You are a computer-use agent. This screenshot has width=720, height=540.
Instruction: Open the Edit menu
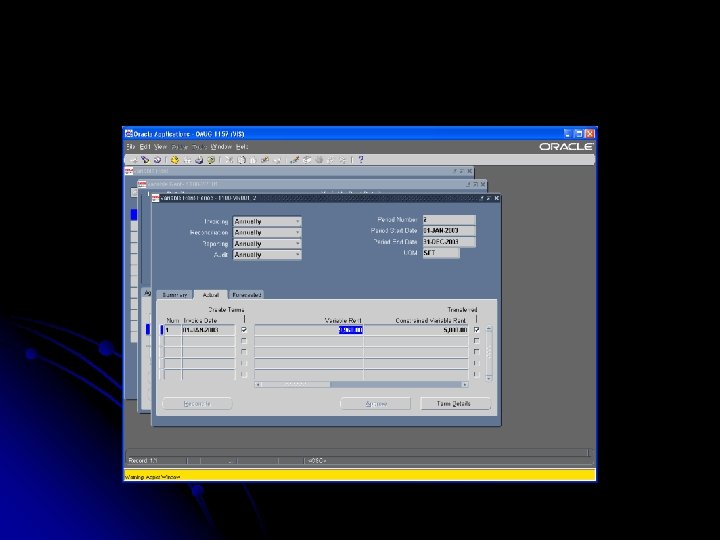pyautogui.click(x=145, y=147)
